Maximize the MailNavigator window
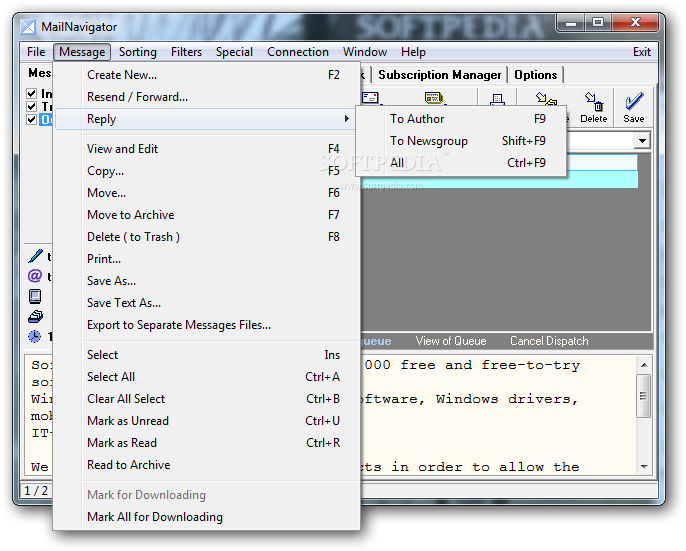Image resolution: width=686 pixels, height=551 pixels. coord(598,22)
